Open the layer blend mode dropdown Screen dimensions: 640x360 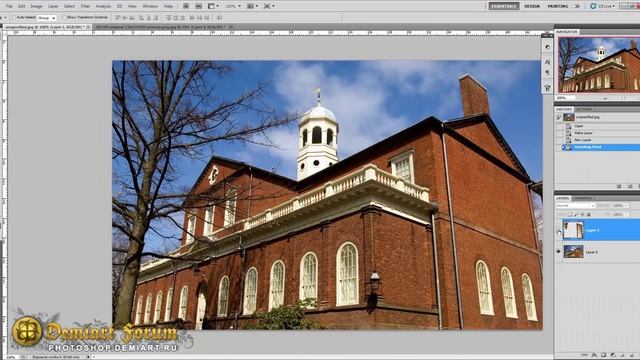(576, 206)
